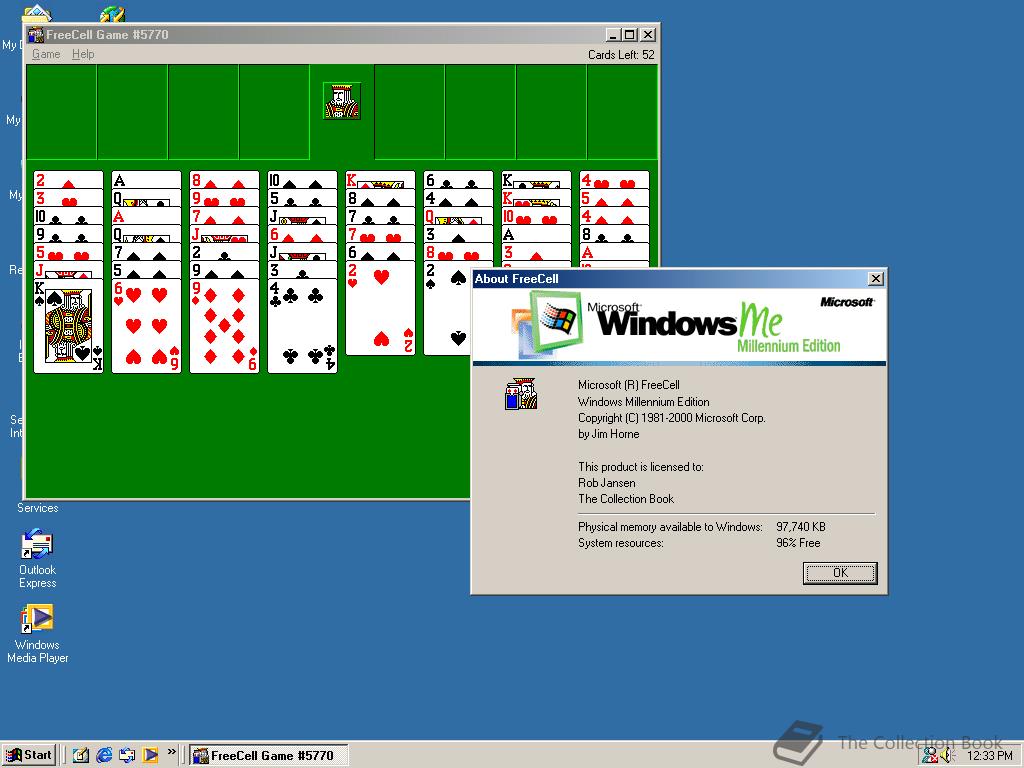Click the Rob Jansen licensee name
1024x768 pixels.
607,483
